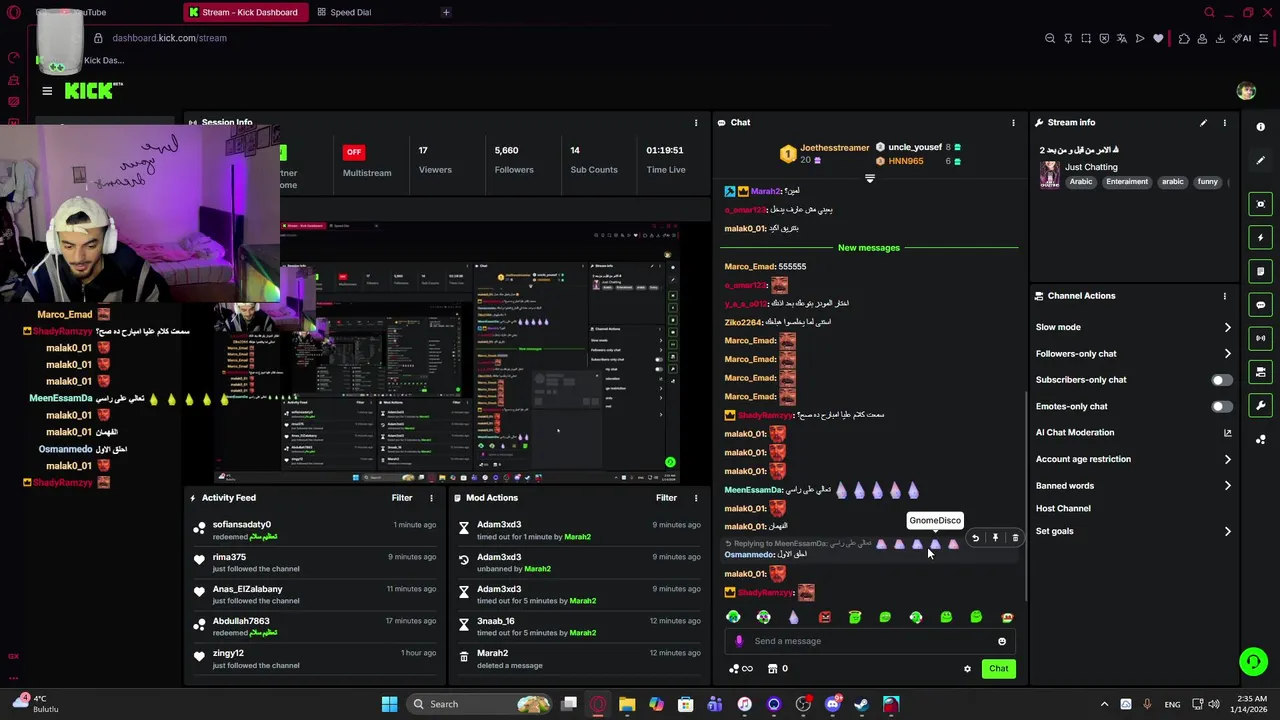Image resolution: width=1280 pixels, height=720 pixels.
Task: Pin the hovered chat message
Action: (x=995, y=538)
